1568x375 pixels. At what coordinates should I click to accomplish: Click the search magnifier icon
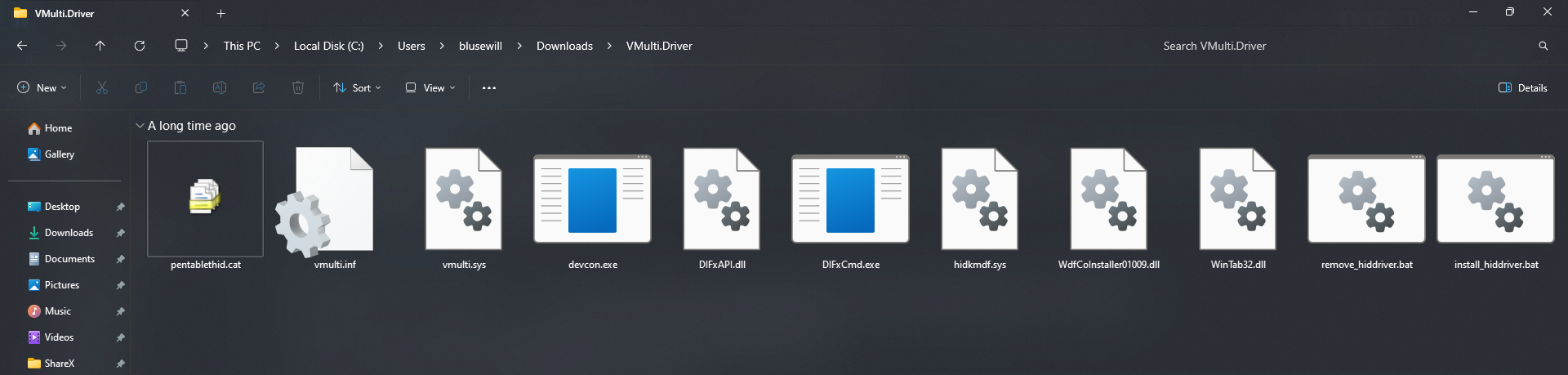[x=1543, y=46]
